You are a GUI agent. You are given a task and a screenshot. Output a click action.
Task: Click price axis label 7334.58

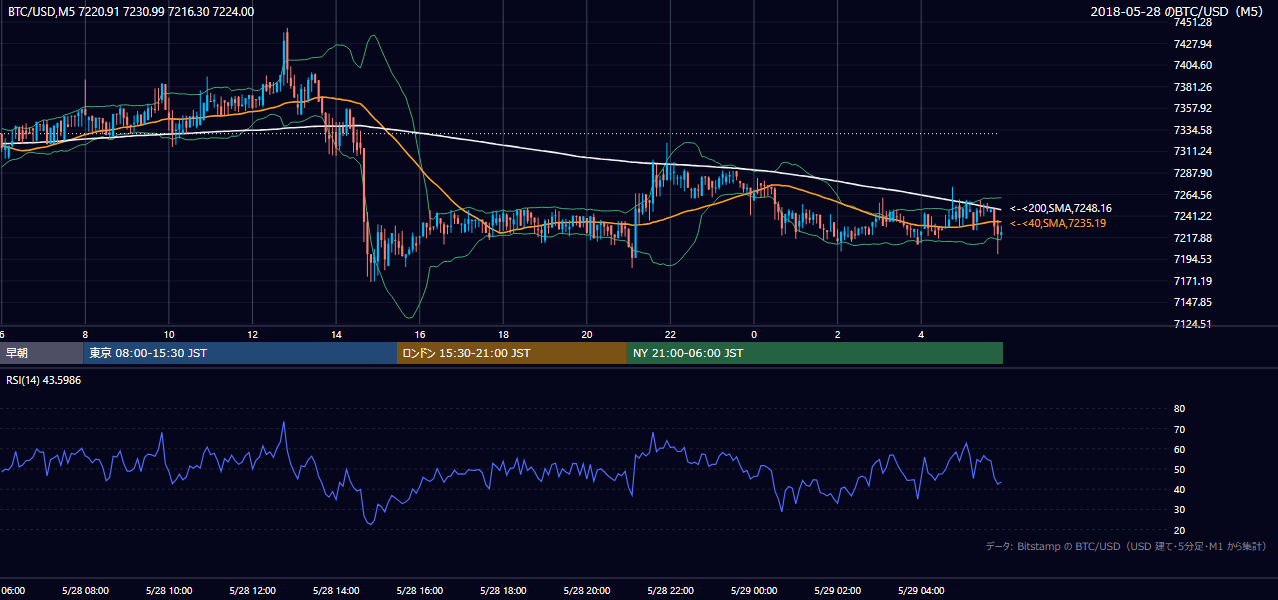coord(1193,130)
